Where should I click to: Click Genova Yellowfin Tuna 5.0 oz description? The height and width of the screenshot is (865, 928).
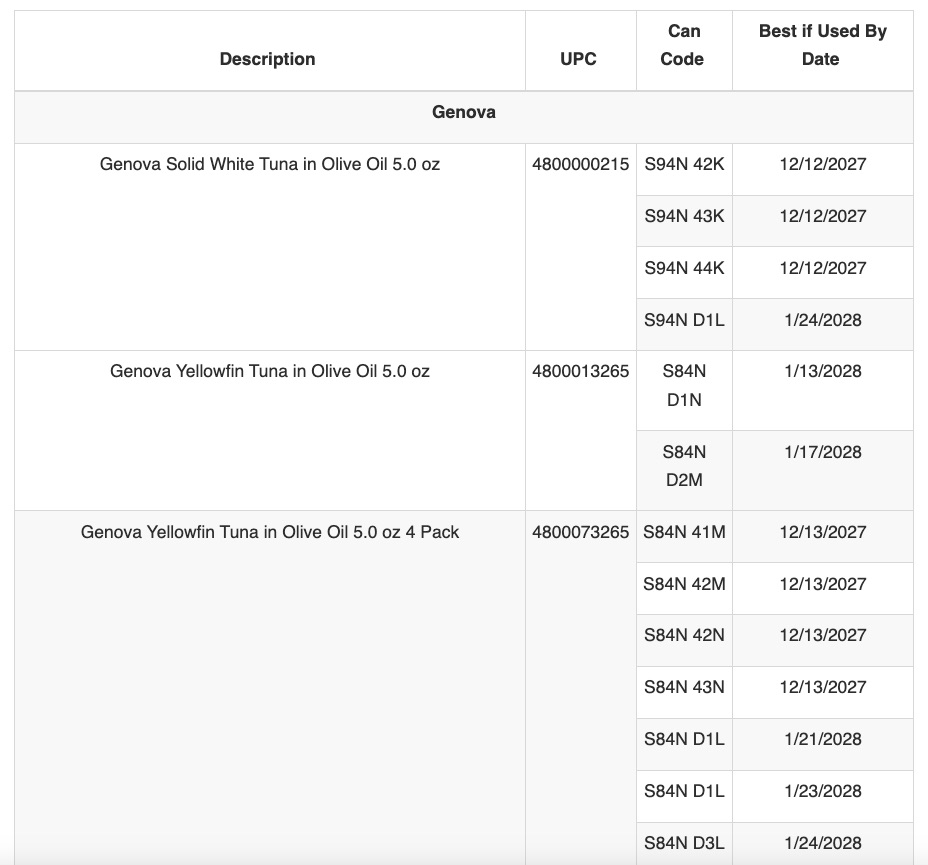270,371
